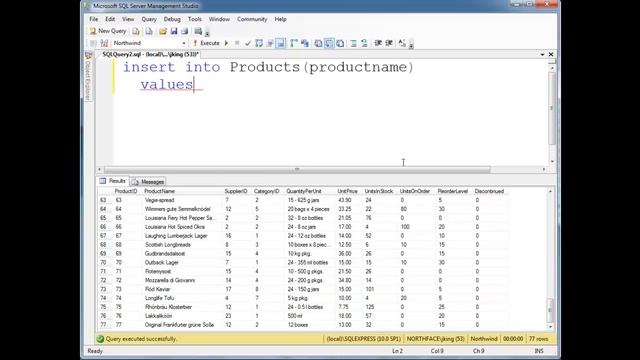
Task: Parse the query with the checkmark icon
Action: coord(248,43)
